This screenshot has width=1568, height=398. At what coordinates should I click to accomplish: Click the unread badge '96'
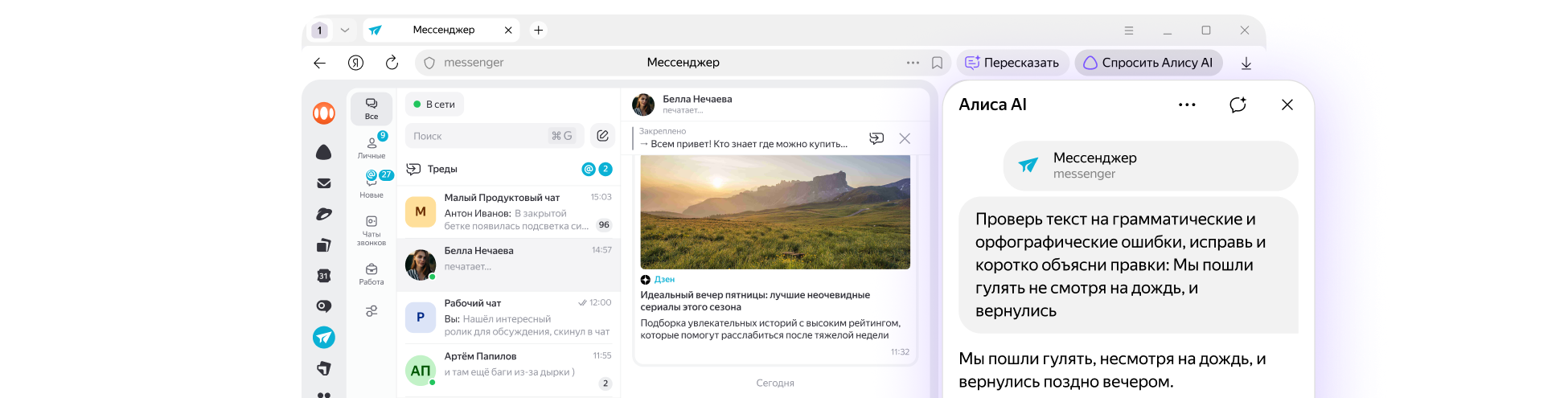click(x=604, y=225)
